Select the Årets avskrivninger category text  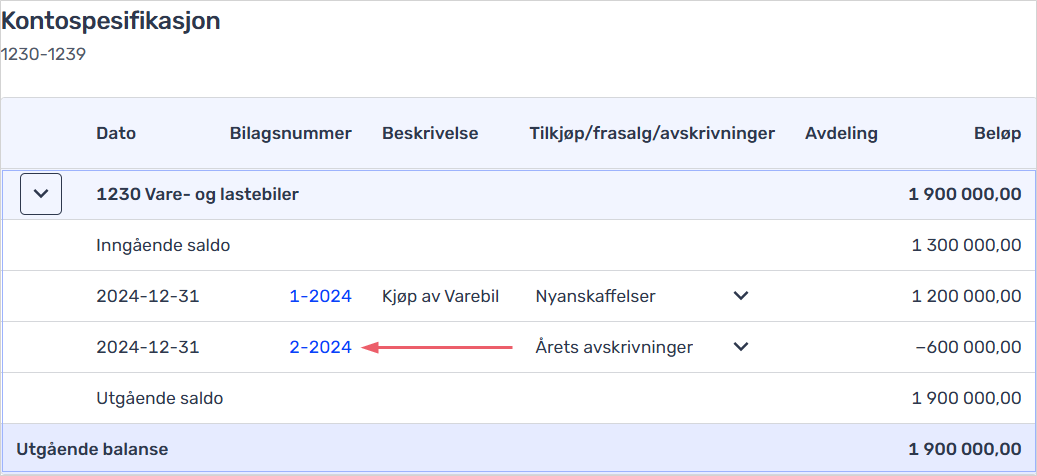614,347
